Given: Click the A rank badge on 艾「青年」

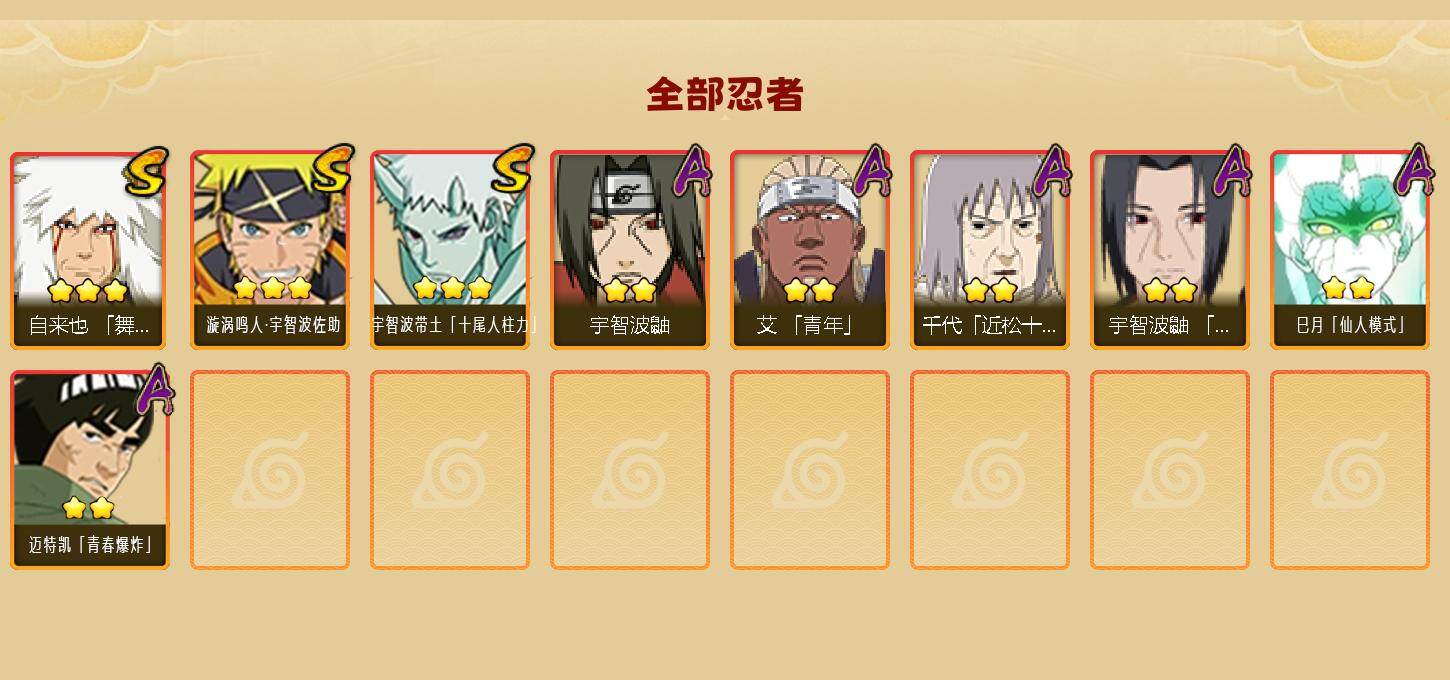Looking at the screenshot, I should [x=872, y=171].
